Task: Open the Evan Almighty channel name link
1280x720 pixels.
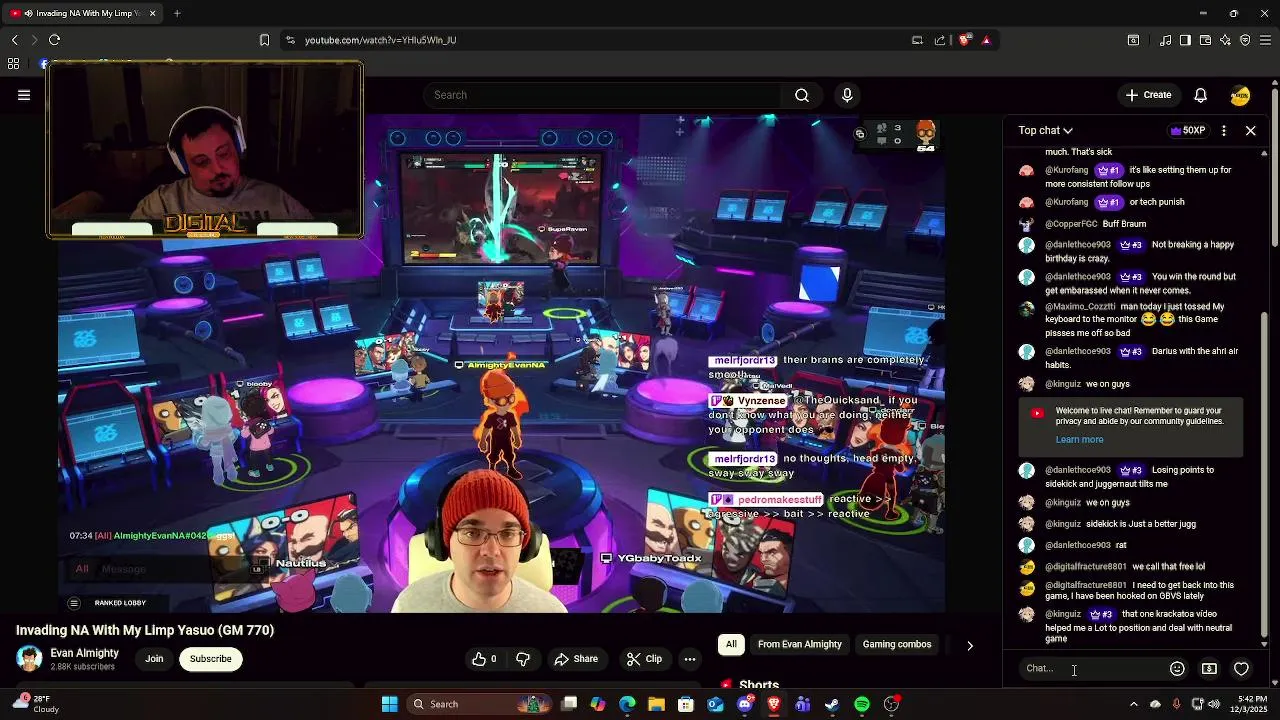Action: pos(84,653)
